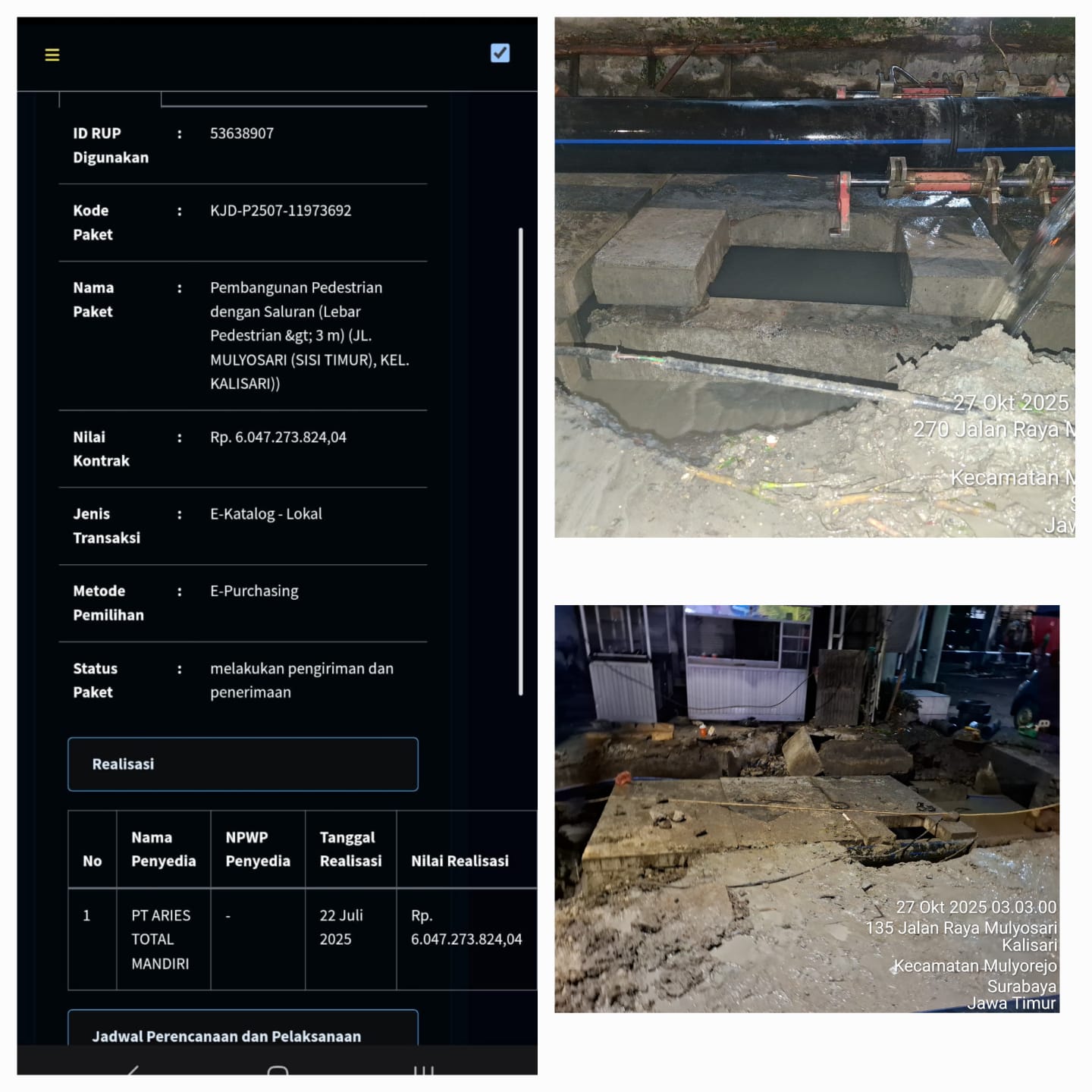The image size is (1092, 1092).
Task: Tap the Android home navigation icon
Action: (x=278, y=1069)
